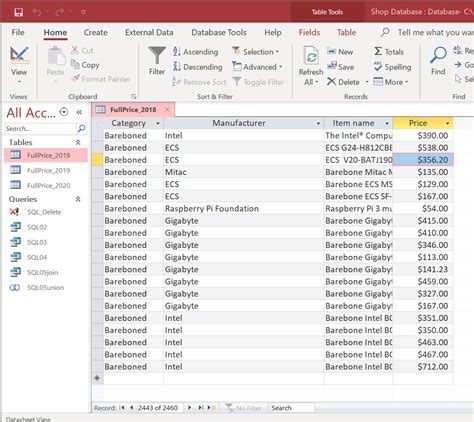Click the Paste clipboard icon
The width and height of the screenshot is (474, 422).
point(56,56)
